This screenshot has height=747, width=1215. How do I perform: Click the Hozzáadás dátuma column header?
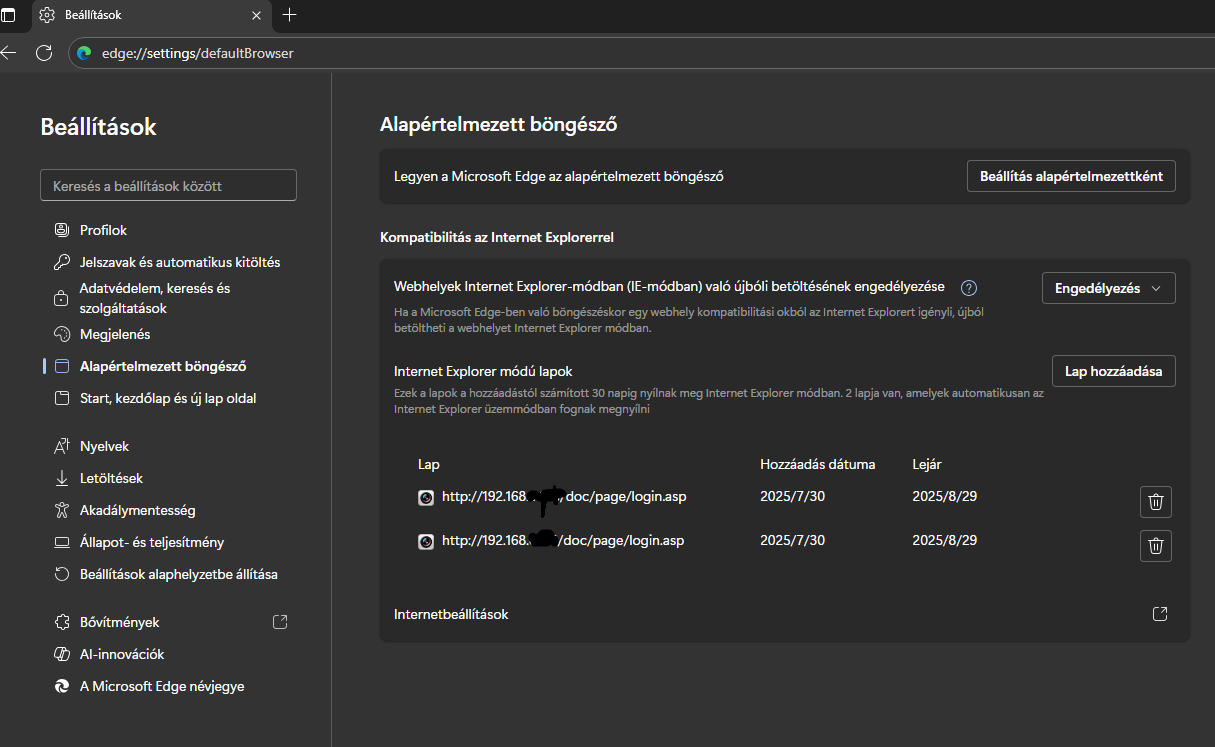click(818, 464)
